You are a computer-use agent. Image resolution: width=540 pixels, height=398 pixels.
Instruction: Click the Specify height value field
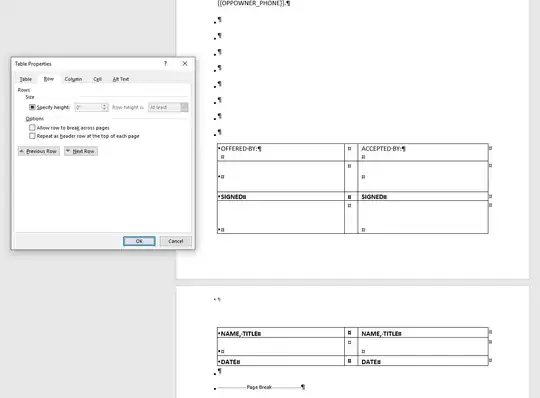click(88, 107)
